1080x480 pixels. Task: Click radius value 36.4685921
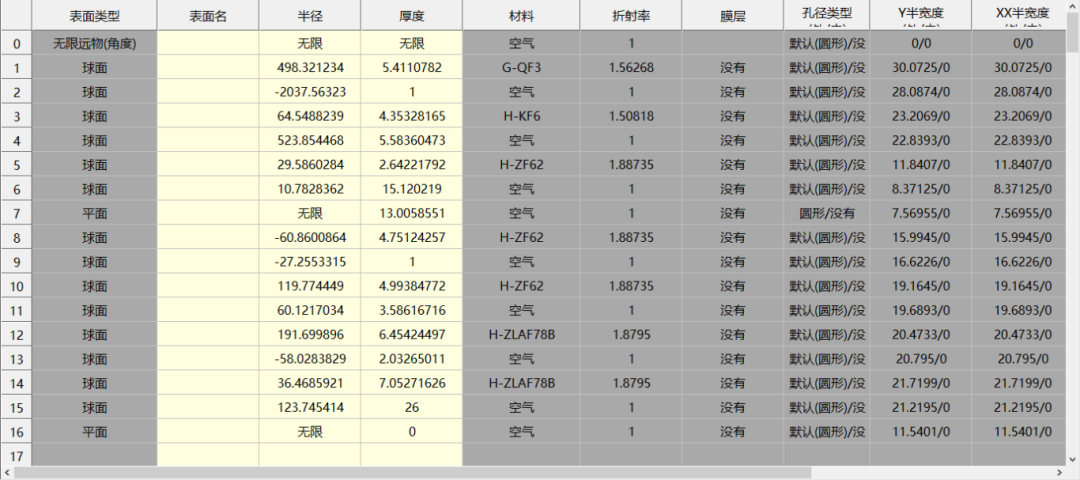(310, 383)
